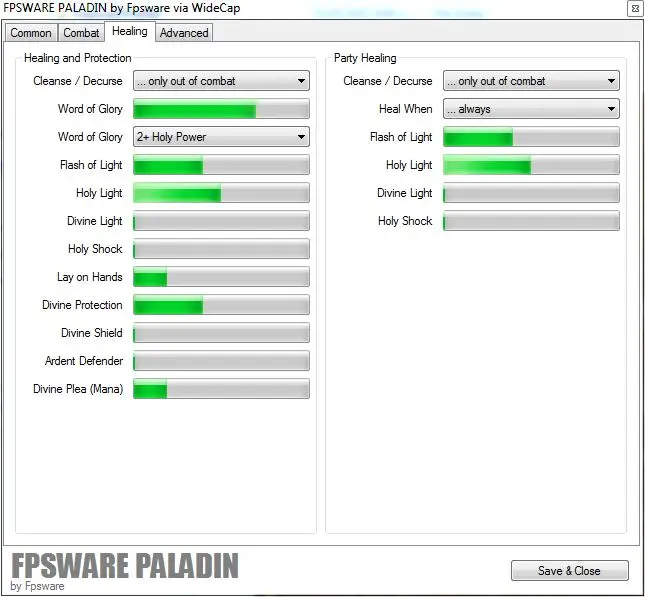Expand Party Healing Cleanse / Decurse dropdown
This screenshot has height=597, width=645.
[531, 81]
